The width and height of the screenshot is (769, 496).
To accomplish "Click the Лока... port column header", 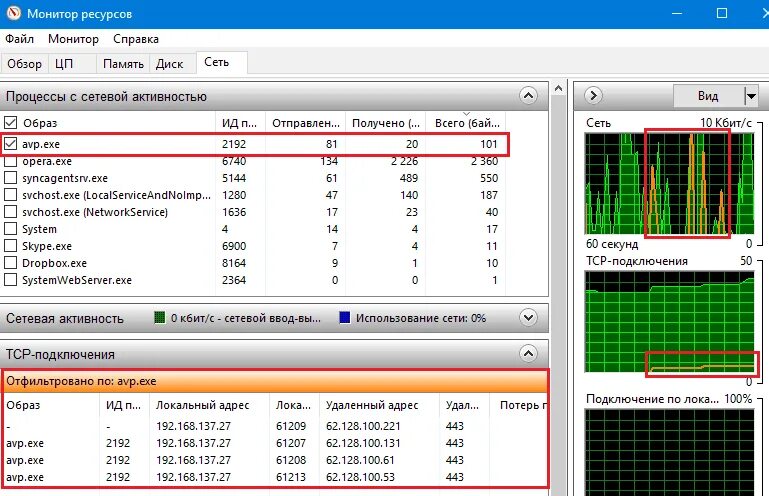I will tap(293, 405).
